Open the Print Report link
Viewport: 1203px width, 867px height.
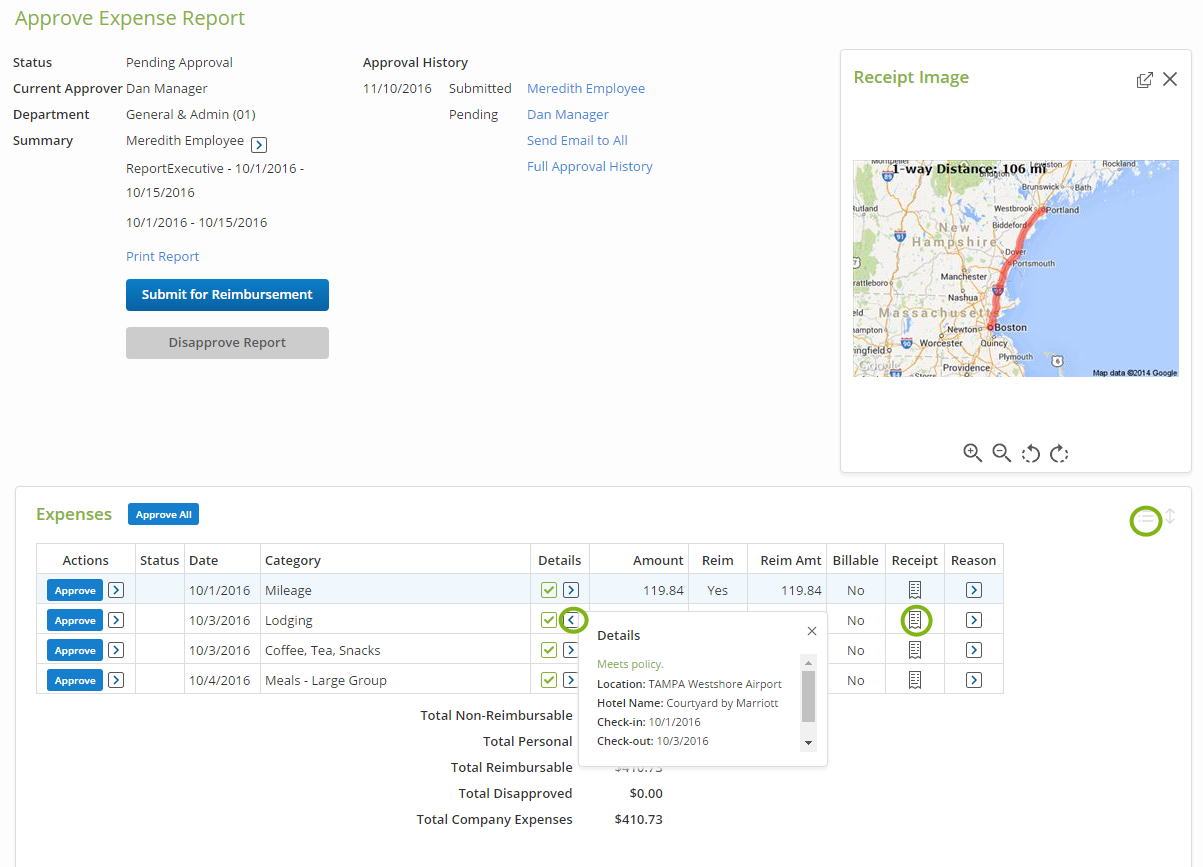click(162, 256)
